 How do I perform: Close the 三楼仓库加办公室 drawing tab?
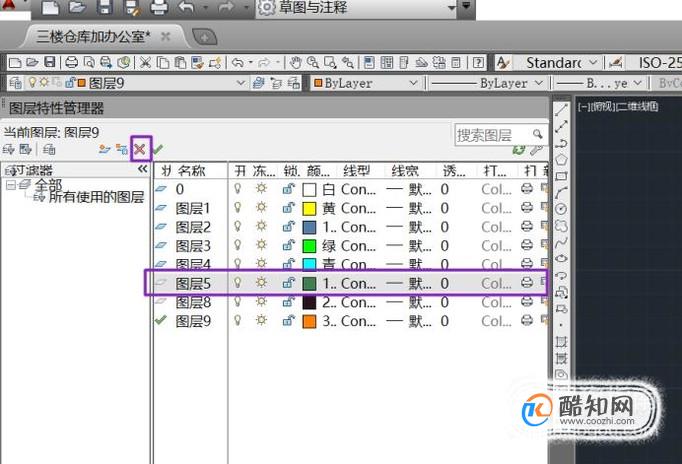click(x=166, y=37)
